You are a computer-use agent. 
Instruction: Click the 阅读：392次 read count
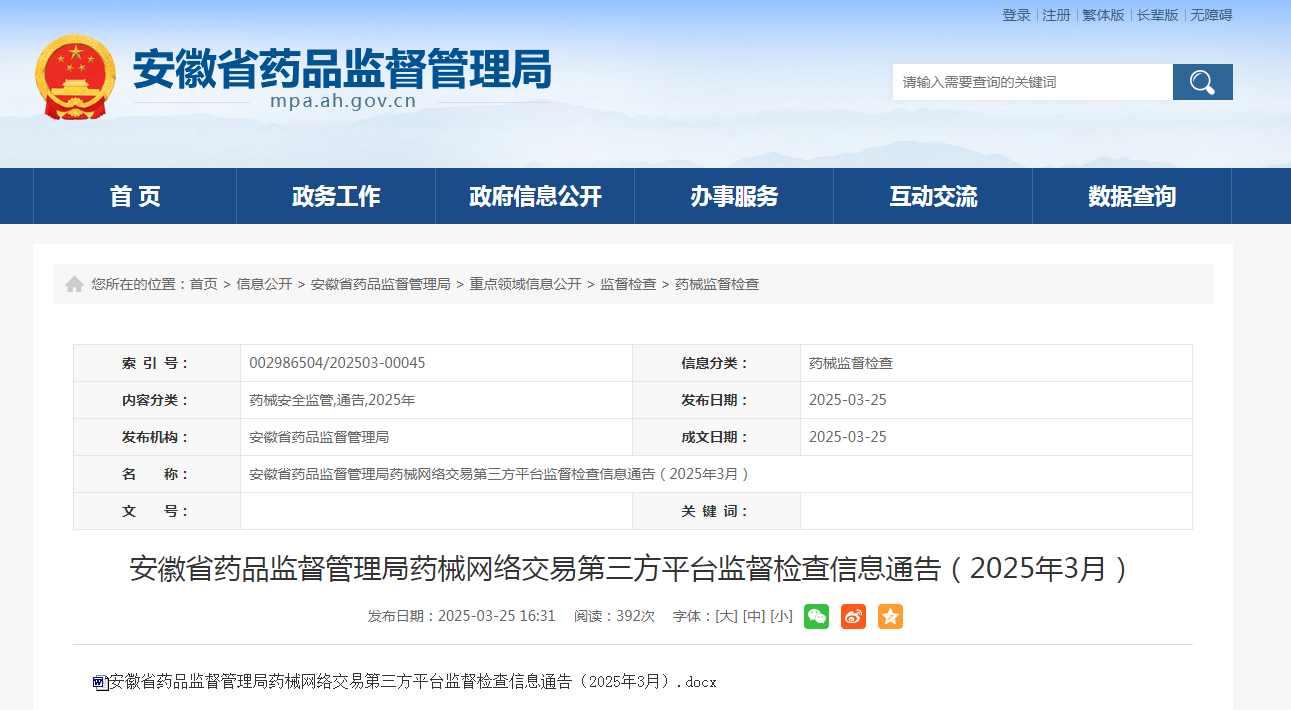pos(614,616)
